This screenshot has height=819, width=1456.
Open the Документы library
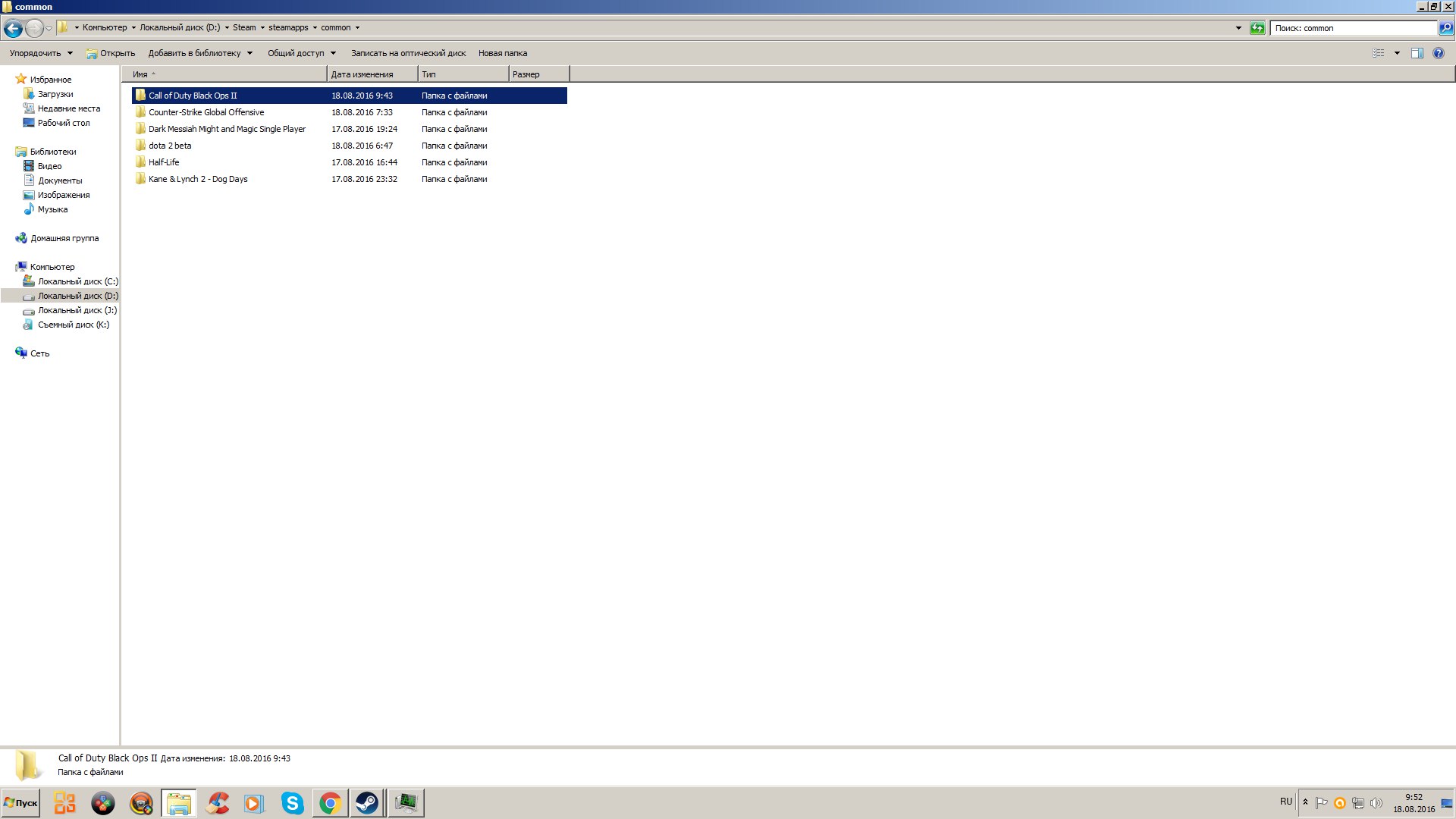click(60, 180)
